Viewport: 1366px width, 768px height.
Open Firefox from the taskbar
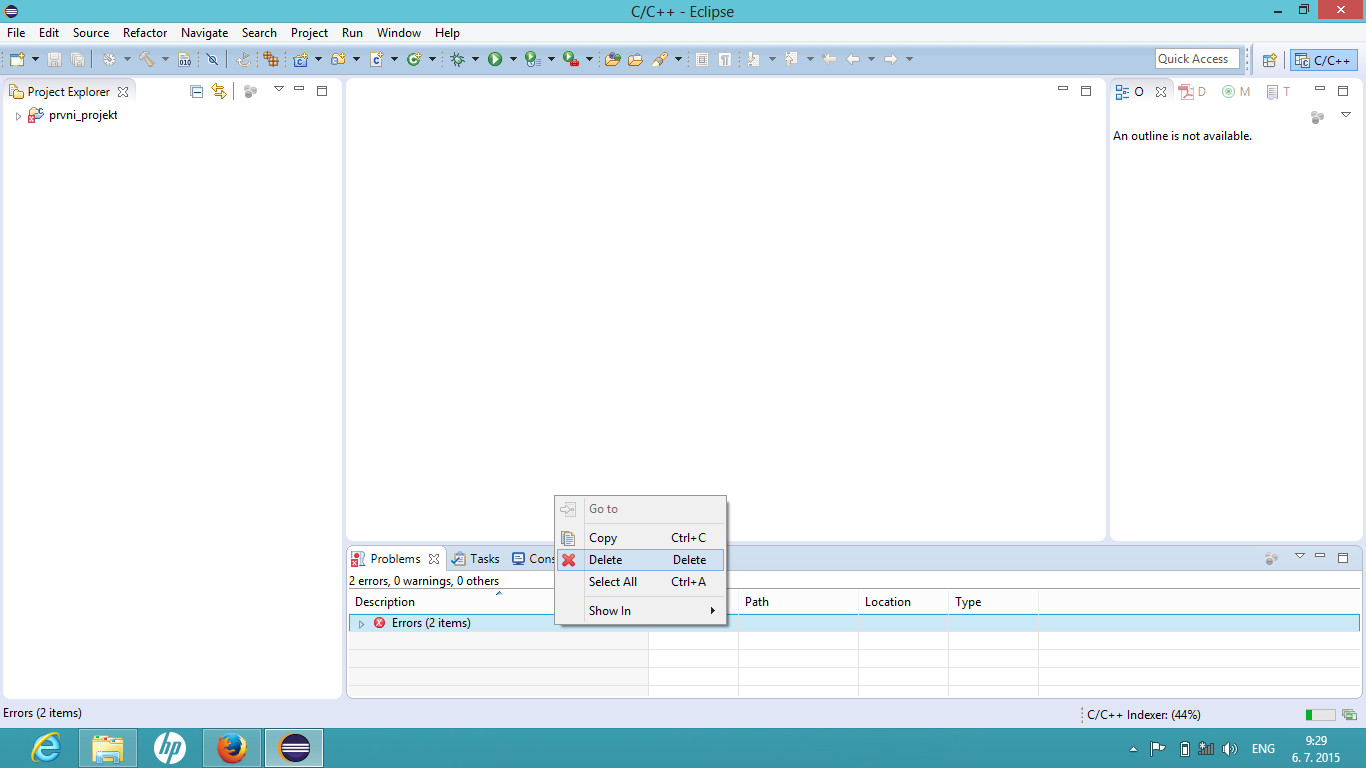(x=232, y=748)
